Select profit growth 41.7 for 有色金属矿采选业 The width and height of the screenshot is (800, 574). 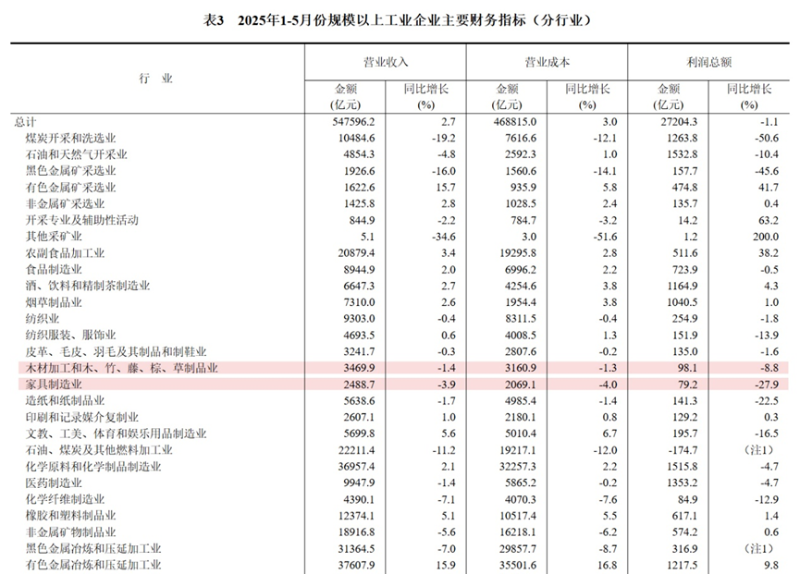pos(768,187)
